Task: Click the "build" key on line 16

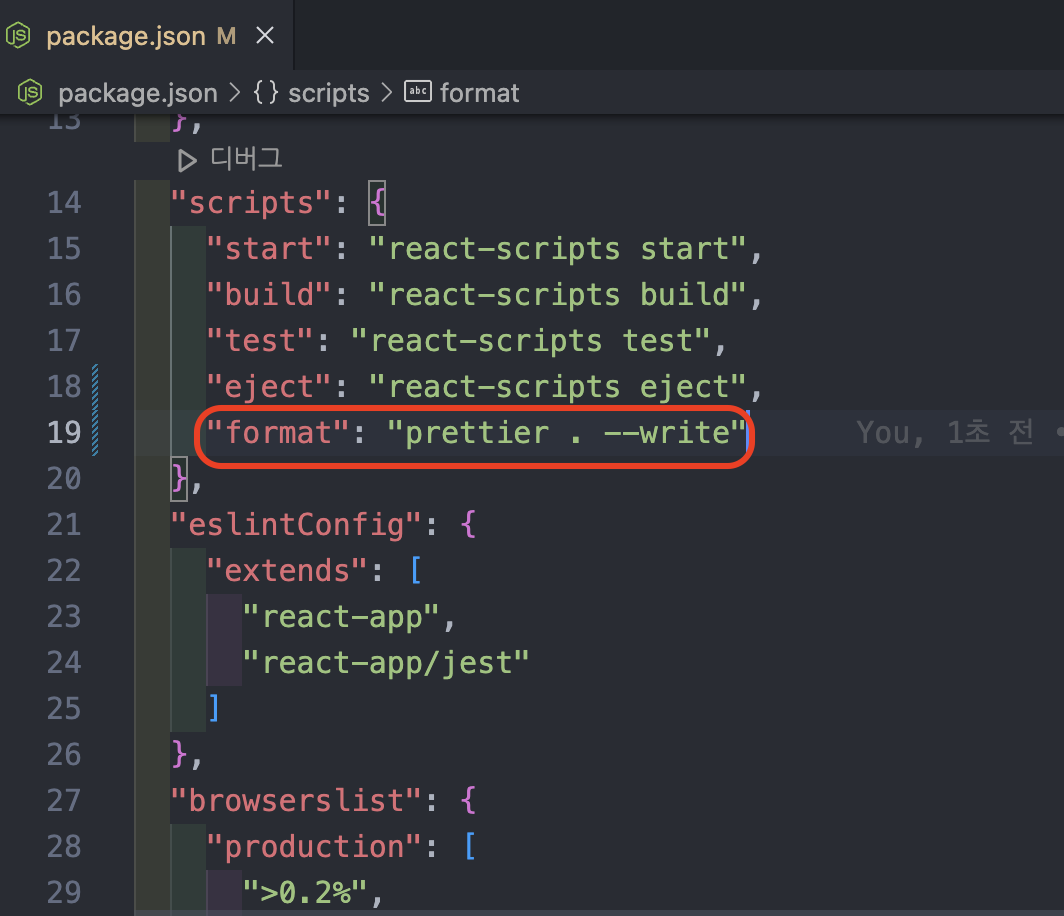Action: 269,295
